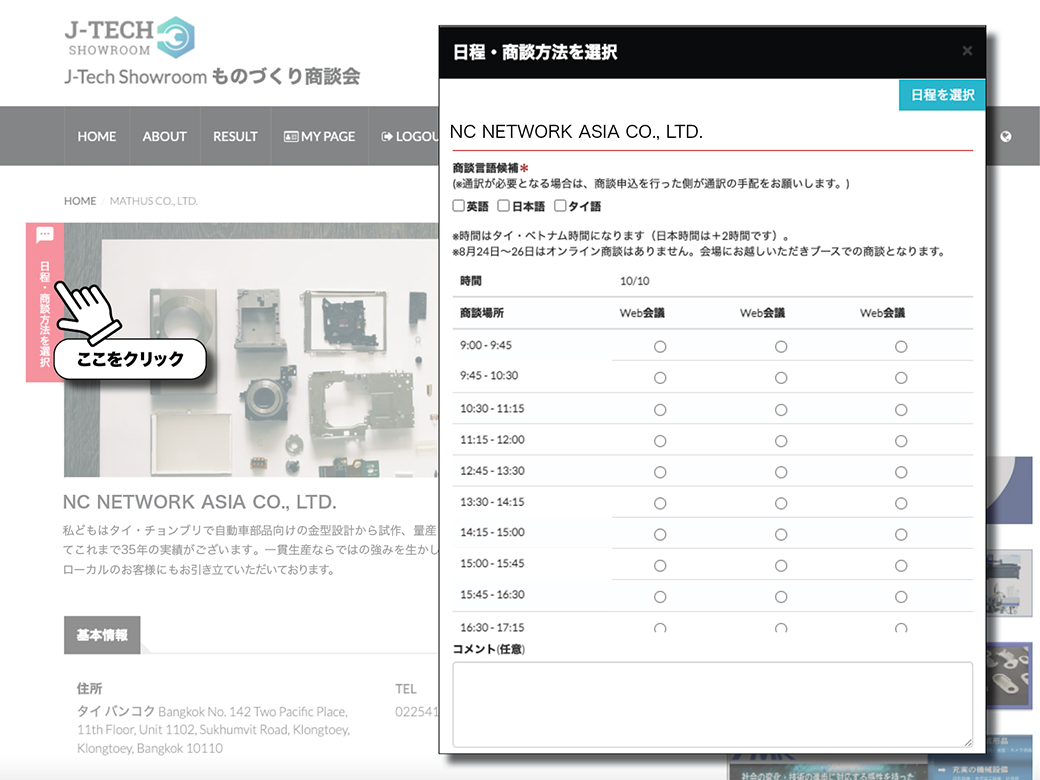
Task: Select first Web会議 radio for 9:00 - 9:45
Action: 660,346
